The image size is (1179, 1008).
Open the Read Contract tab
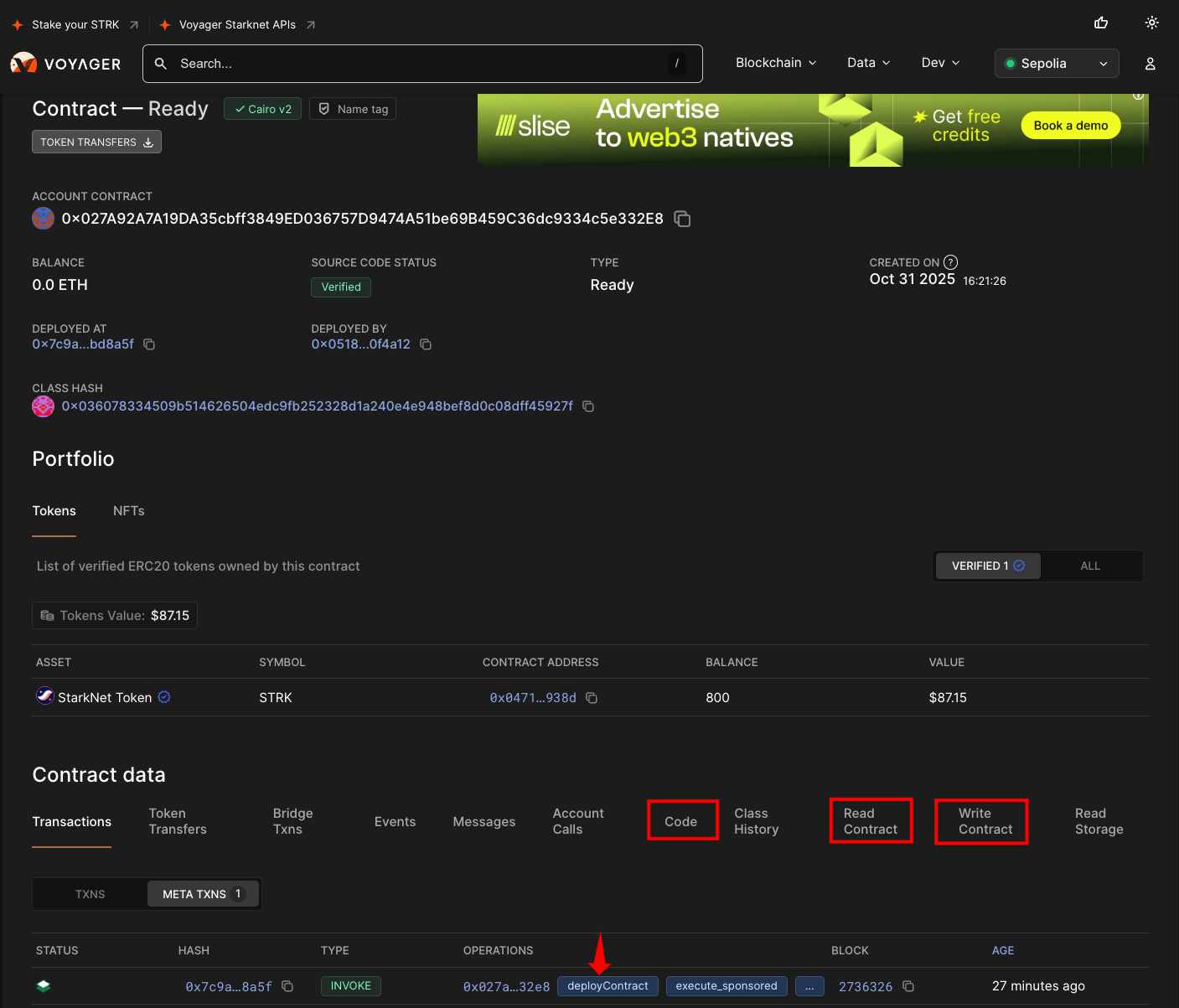coord(871,820)
